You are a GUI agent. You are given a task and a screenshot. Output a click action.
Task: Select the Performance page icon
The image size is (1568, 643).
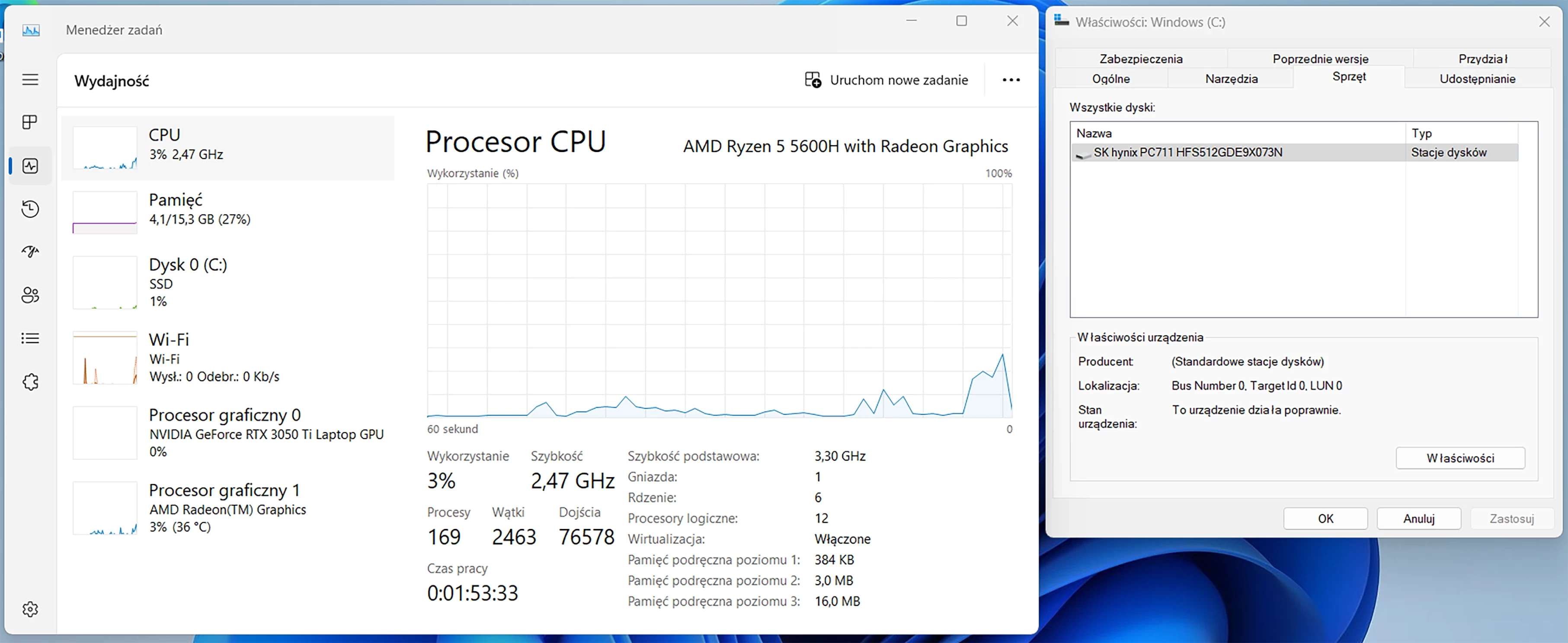pos(30,166)
